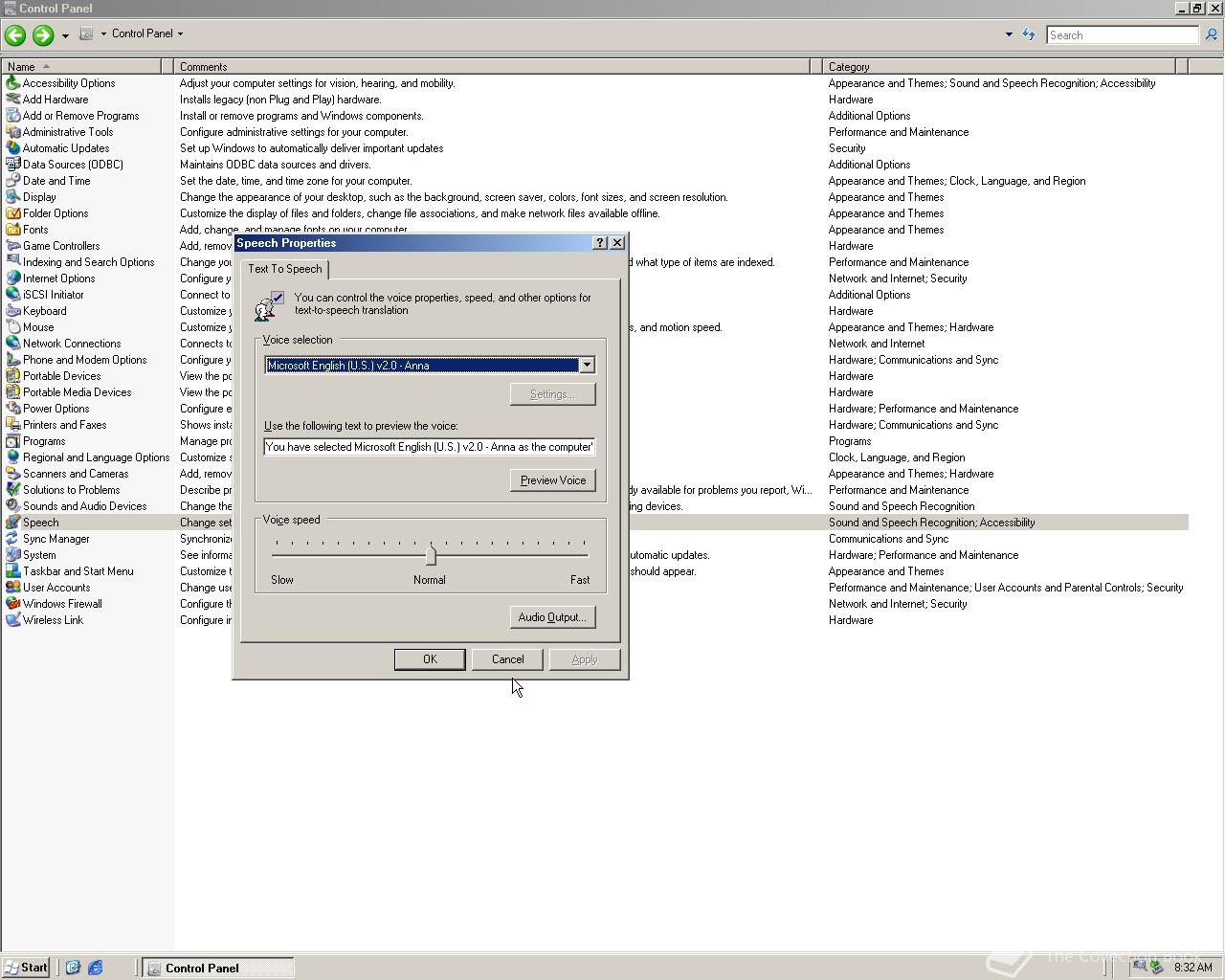Select the Game Controllers icon
The image size is (1225, 980).
pos(12,246)
